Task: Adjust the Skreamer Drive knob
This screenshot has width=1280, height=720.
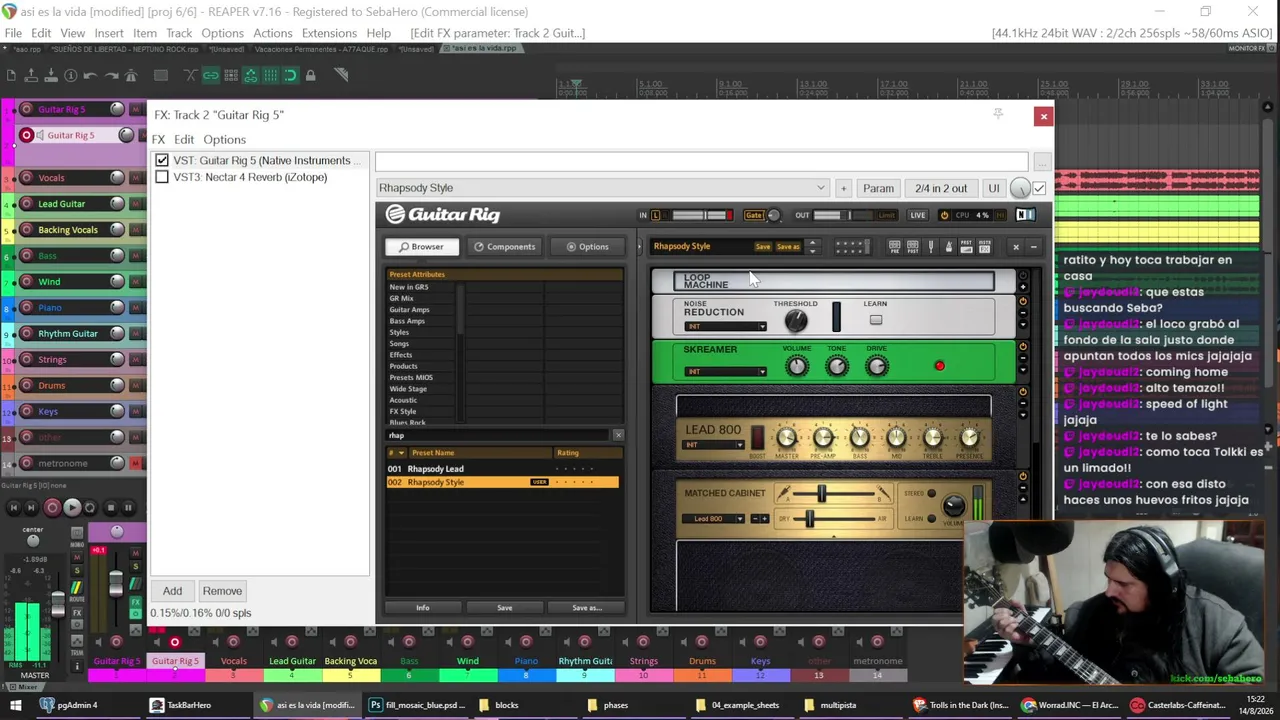Action: pyautogui.click(x=877, y=367)
